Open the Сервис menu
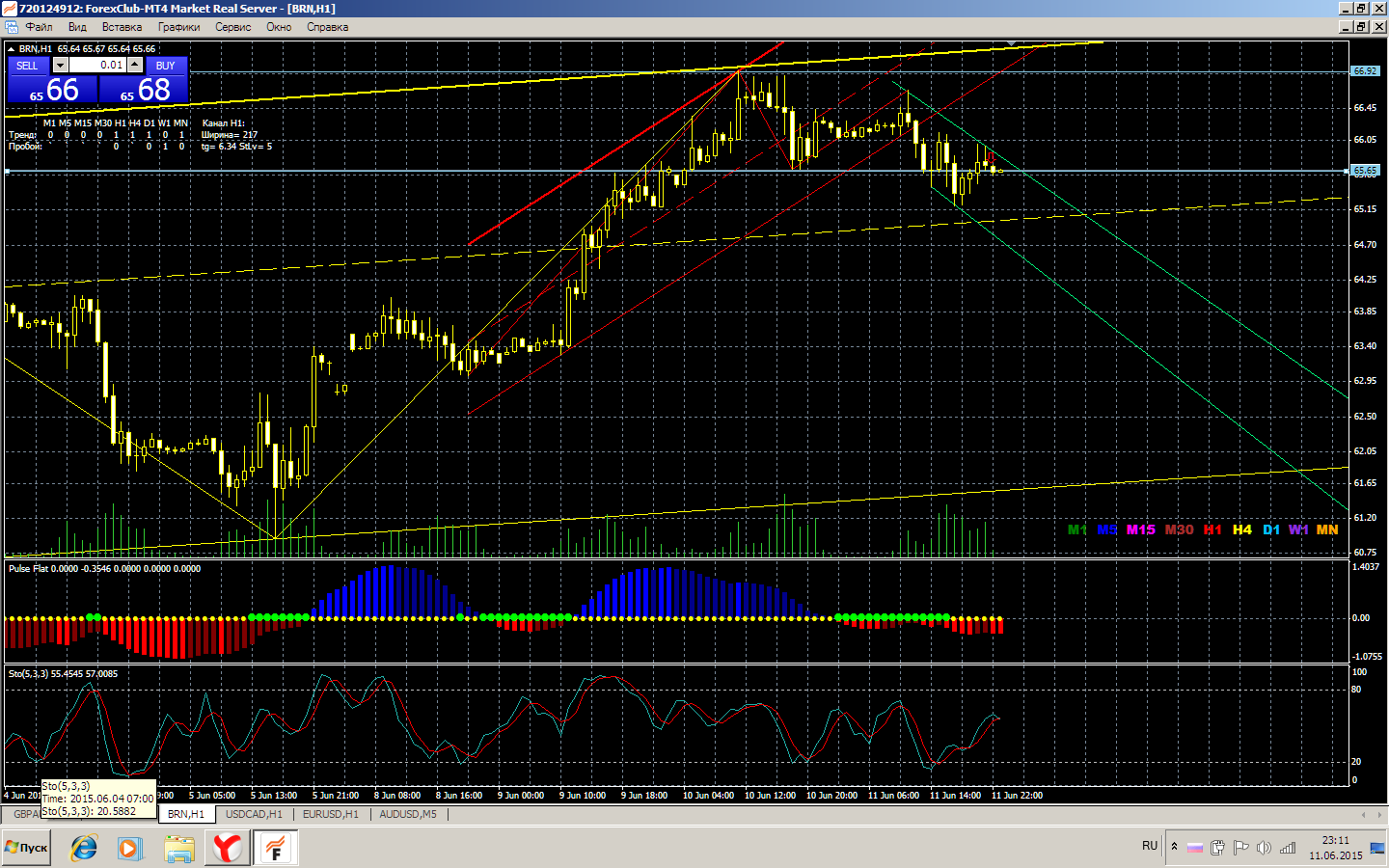Image resolution: width=1389 pixels, height=868 pixels. (x=232, y=27)
